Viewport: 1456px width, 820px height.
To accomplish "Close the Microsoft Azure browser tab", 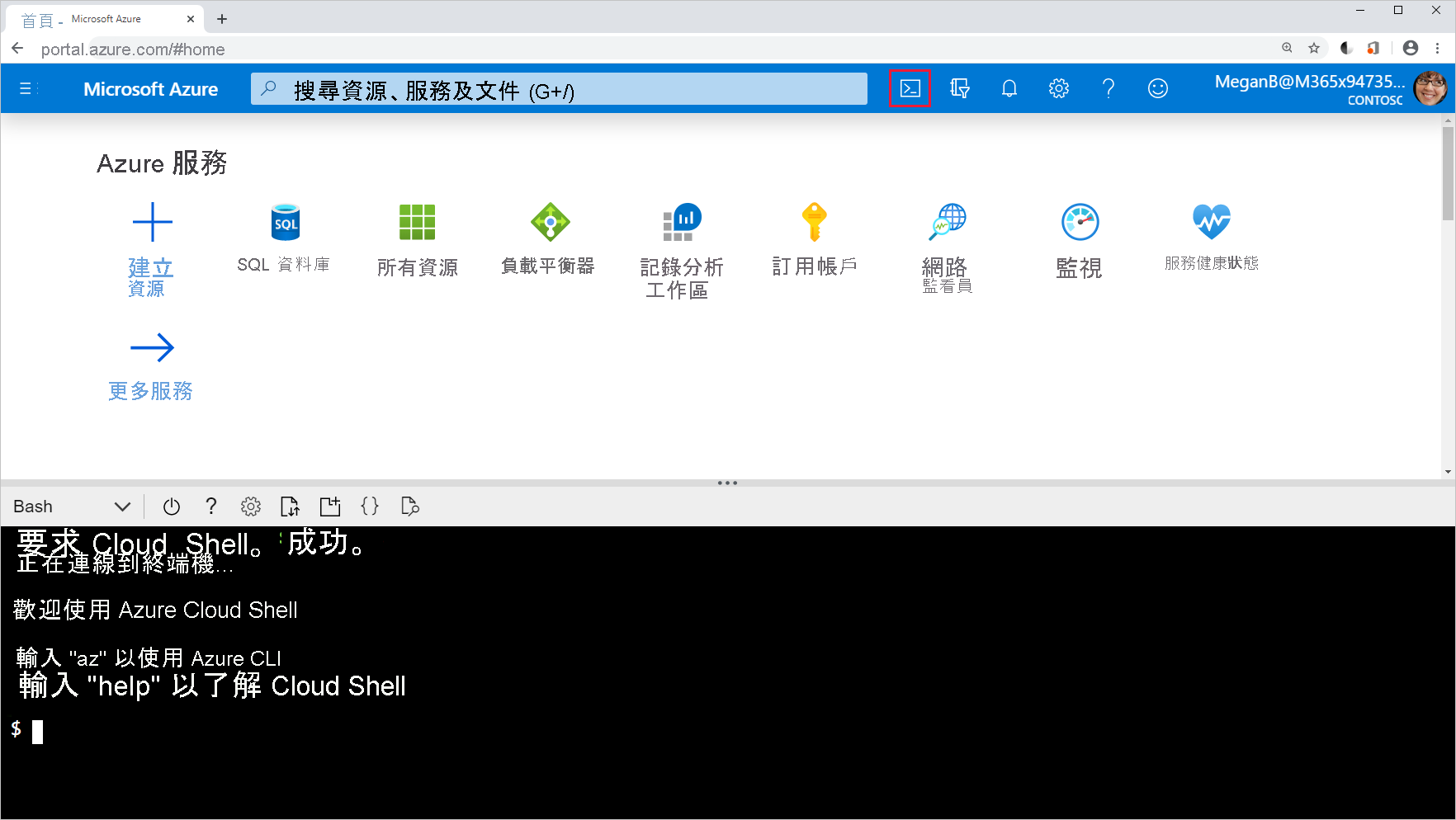I will 191,19.
